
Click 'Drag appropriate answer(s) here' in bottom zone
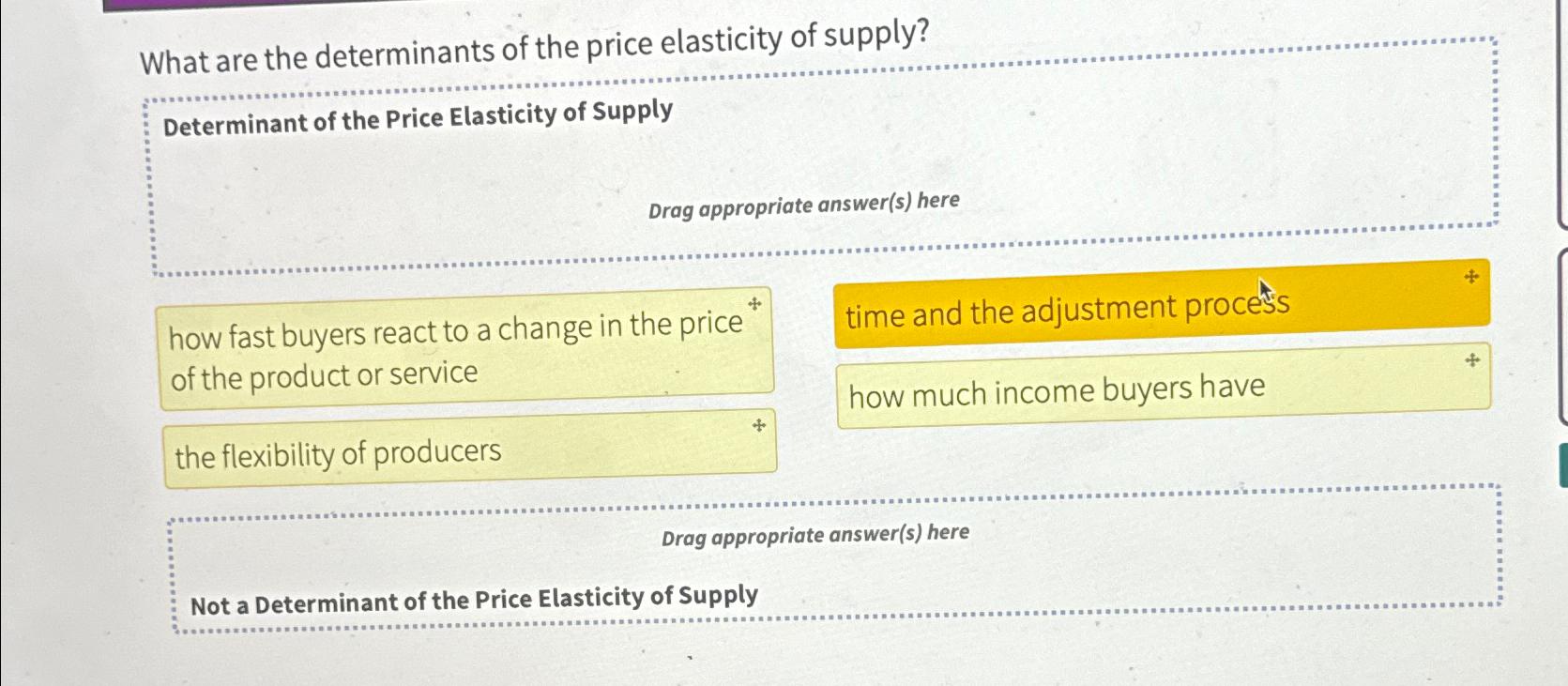(814, 535)
